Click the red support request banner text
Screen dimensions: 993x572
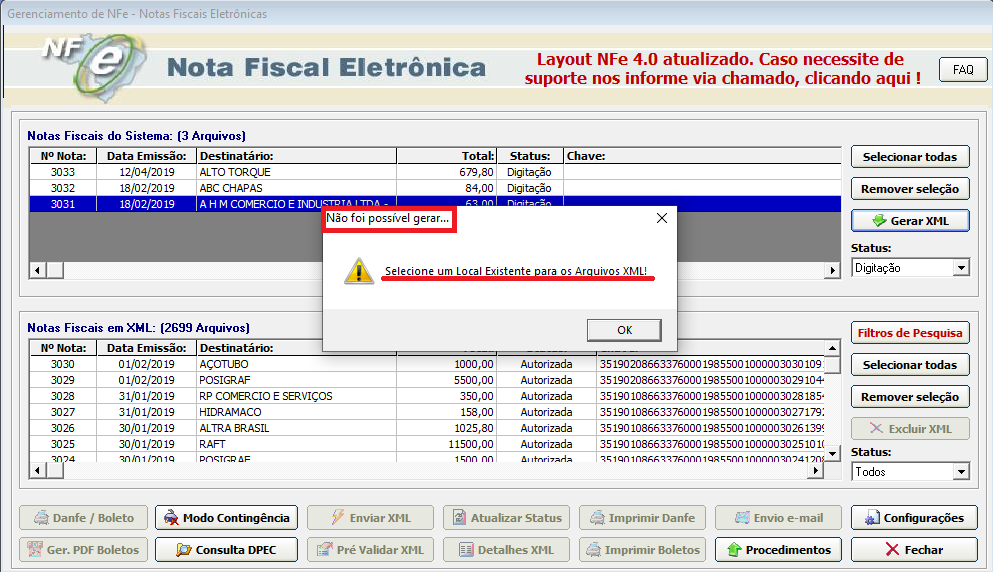click(x=722, y=68)
